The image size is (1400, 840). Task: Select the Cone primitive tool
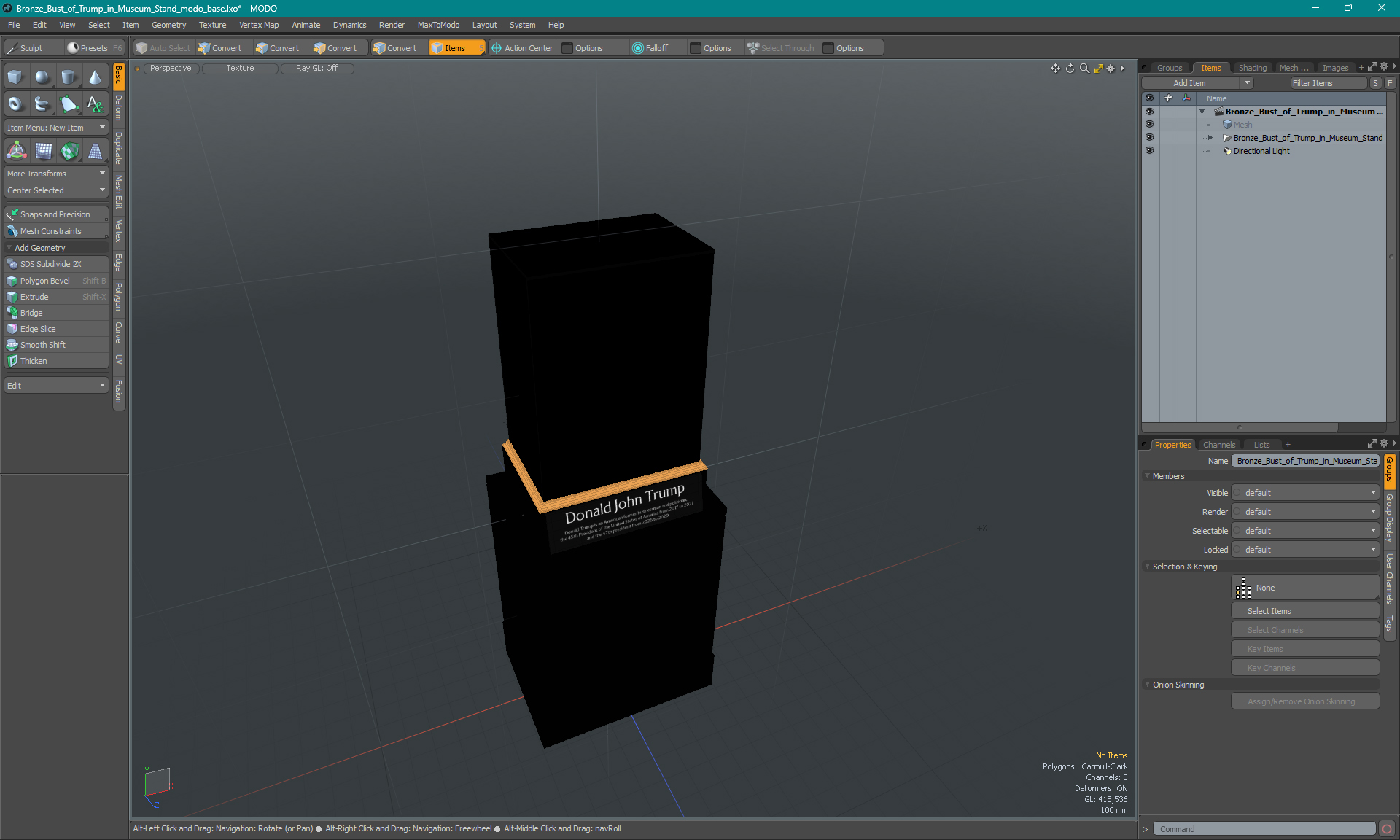(96, 77)
